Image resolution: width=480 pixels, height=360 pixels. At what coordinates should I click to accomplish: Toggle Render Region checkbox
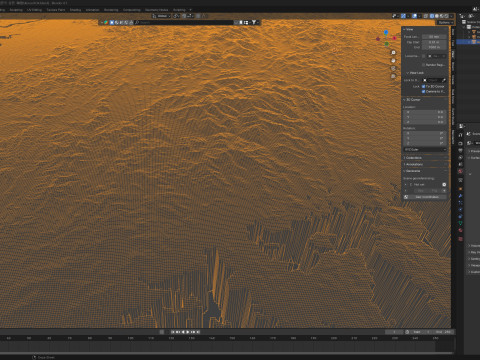click(x=424, y=65)
